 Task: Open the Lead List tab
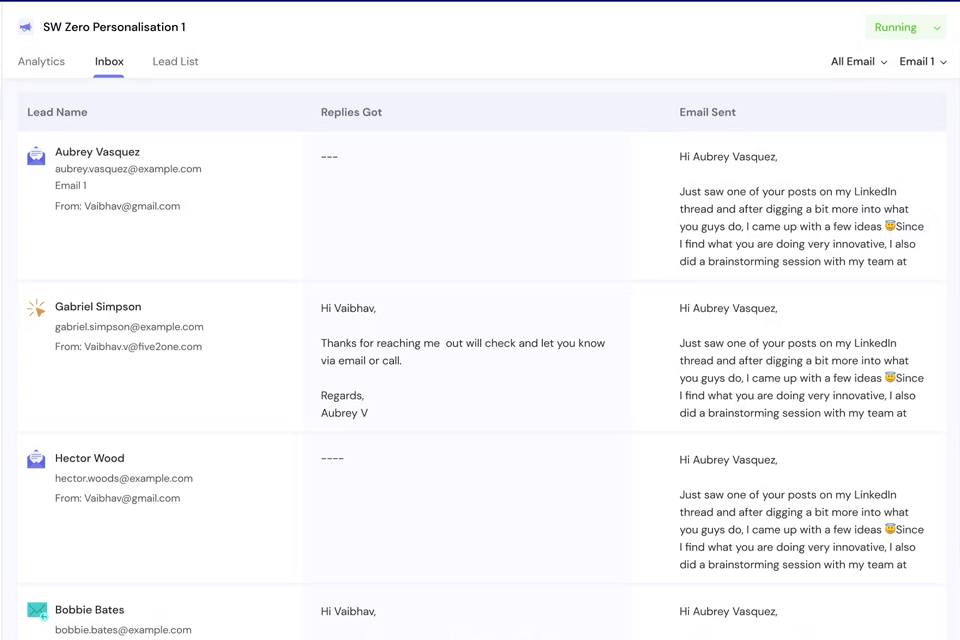point(175,61)
